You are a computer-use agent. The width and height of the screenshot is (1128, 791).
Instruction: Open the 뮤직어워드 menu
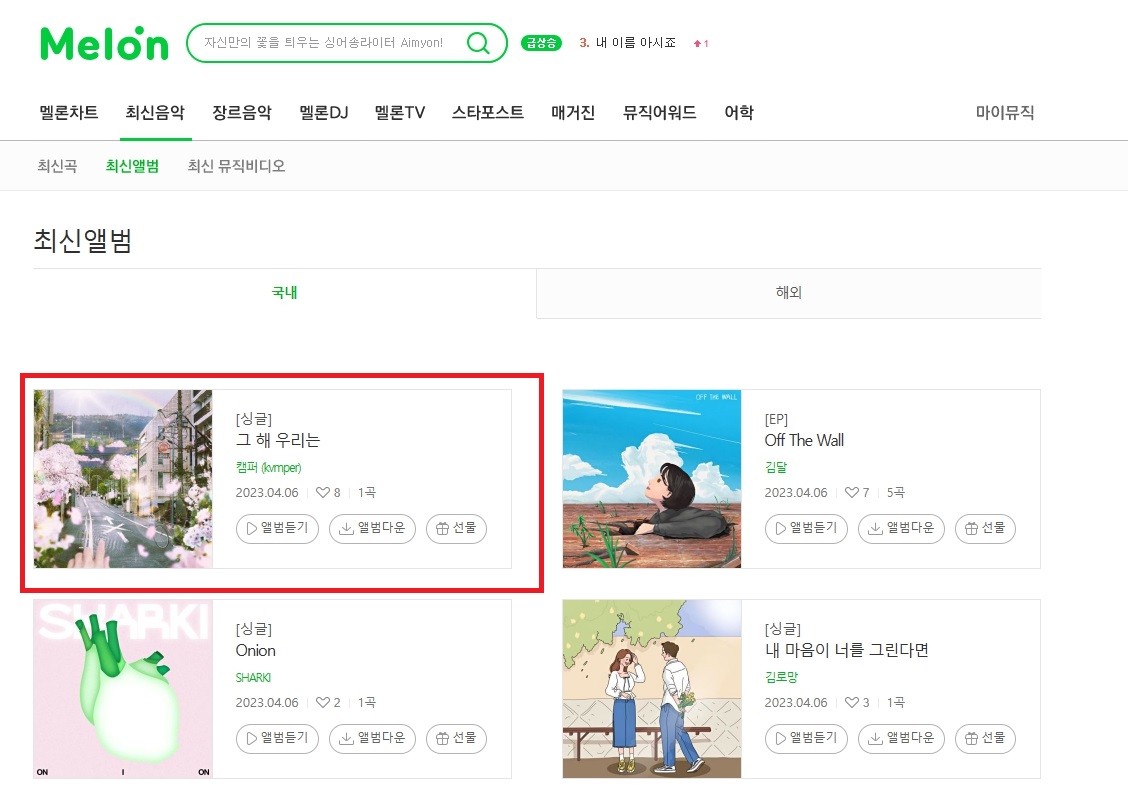pos(659,113)
